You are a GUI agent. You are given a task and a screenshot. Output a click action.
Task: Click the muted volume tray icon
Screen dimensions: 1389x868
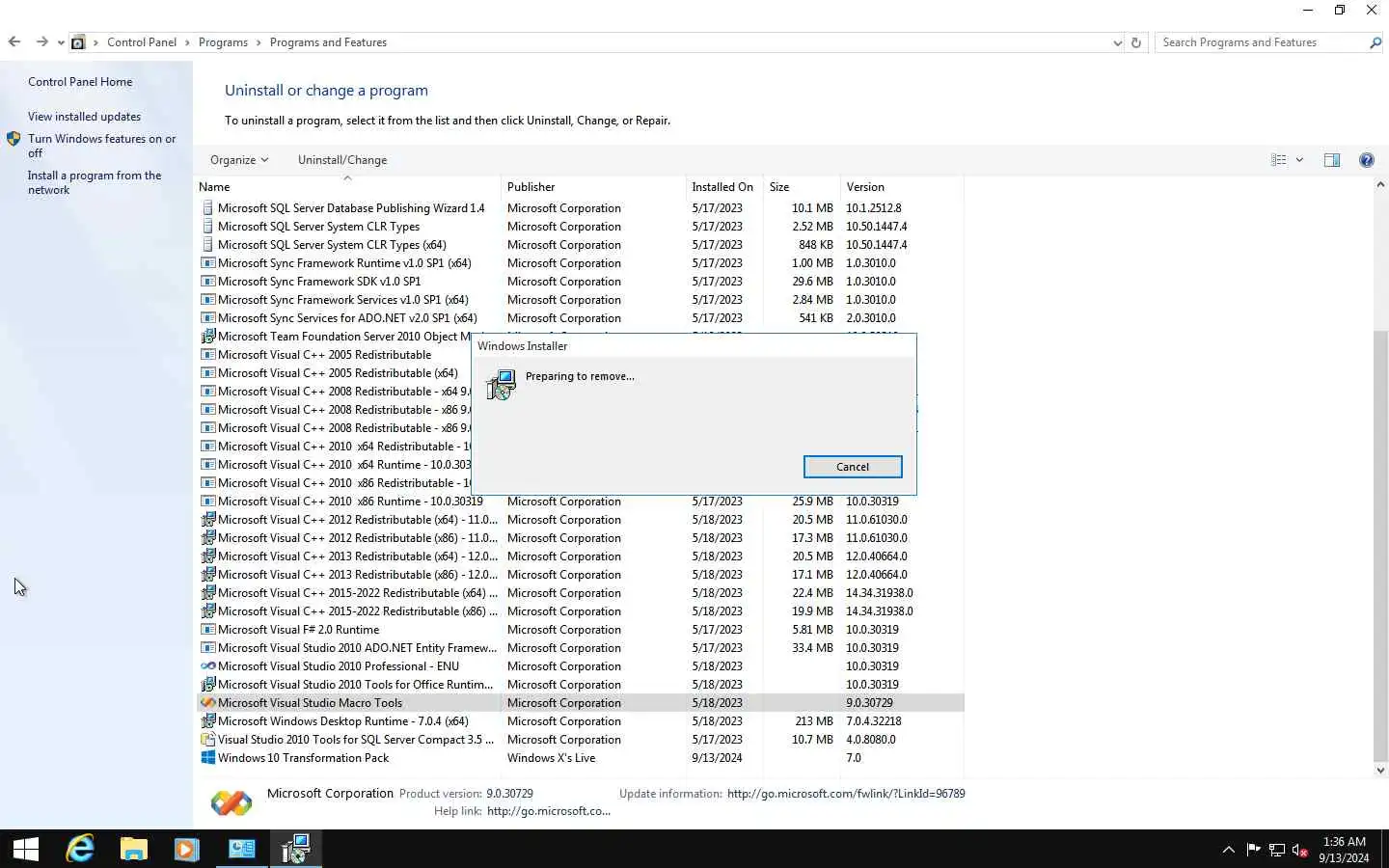[x=1300, y=850]
